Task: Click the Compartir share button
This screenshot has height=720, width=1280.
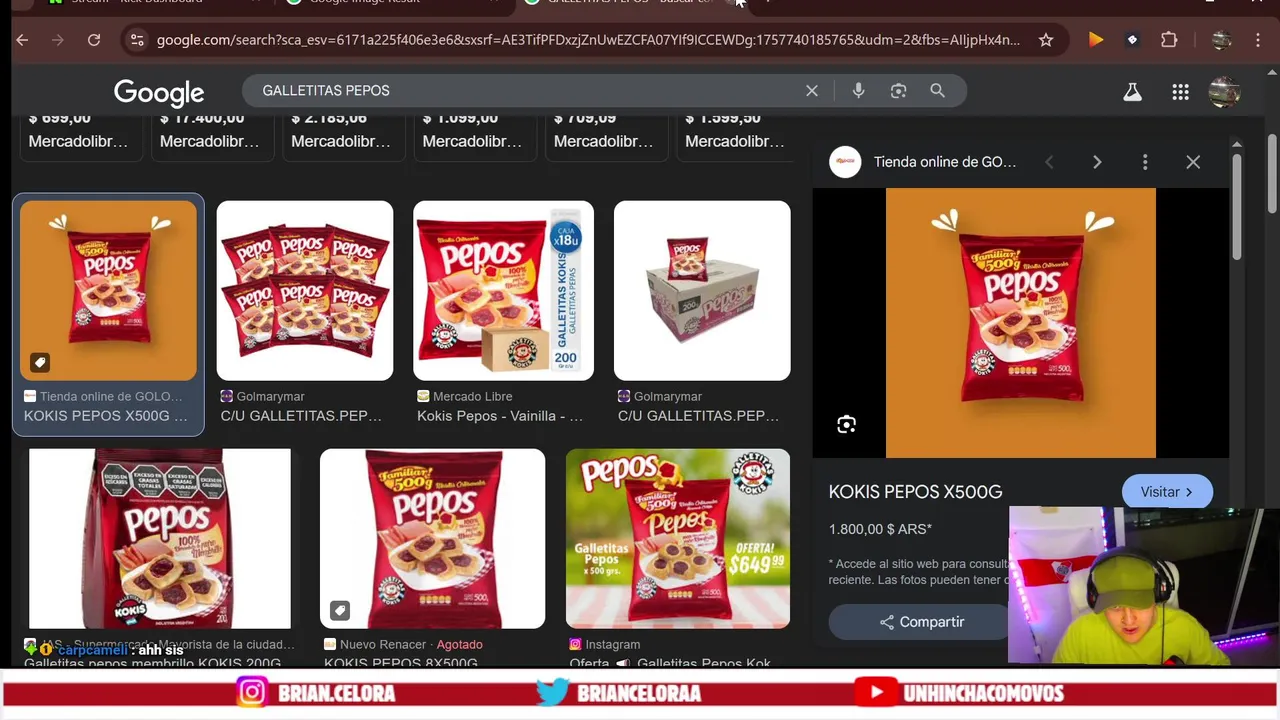Action: coord(921,622)
